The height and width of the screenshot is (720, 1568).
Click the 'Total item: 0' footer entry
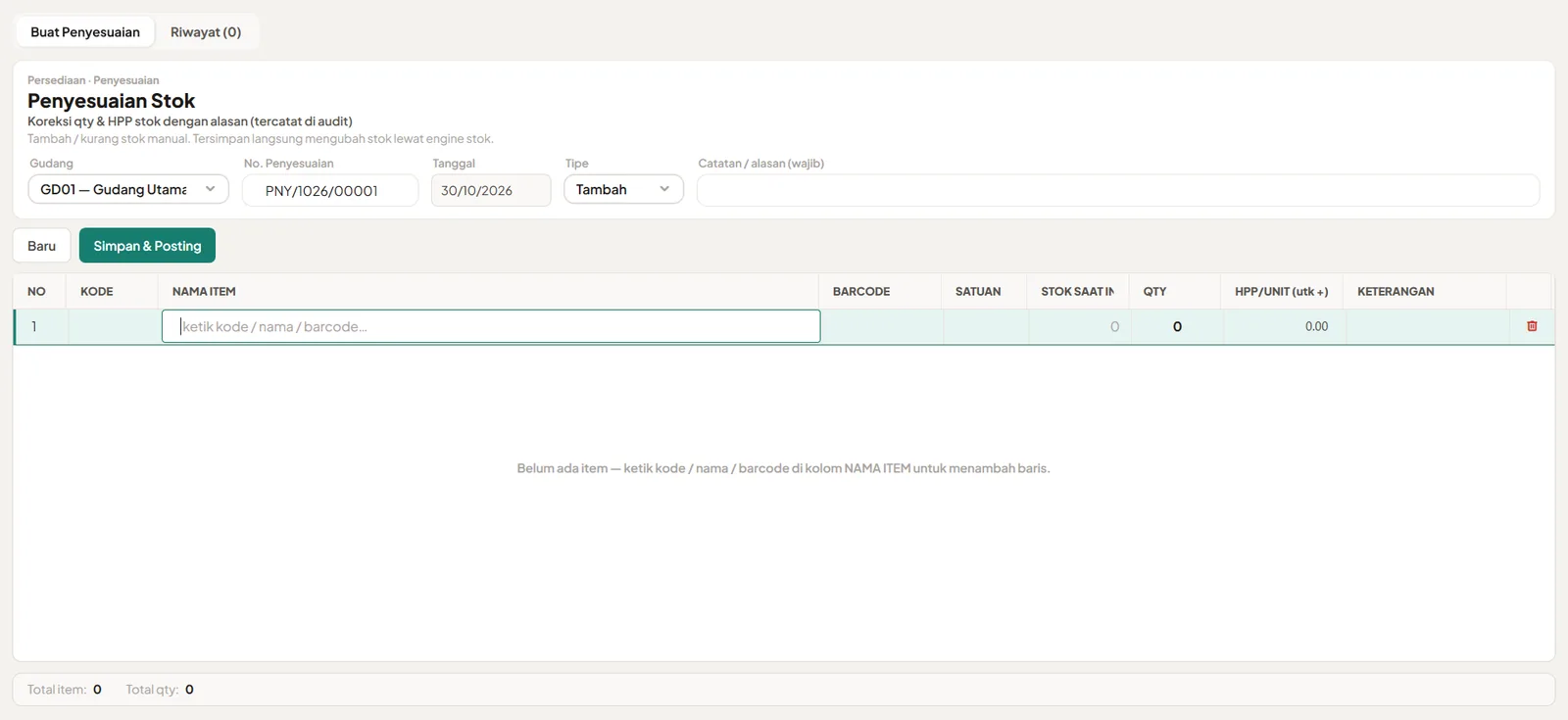tap(65, 690)
